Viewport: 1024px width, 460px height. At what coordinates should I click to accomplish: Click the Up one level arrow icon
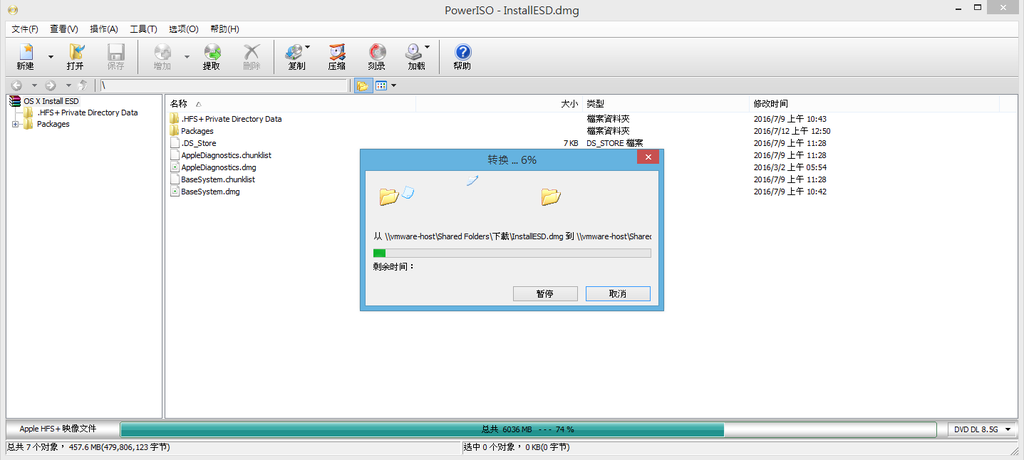point(83,86)
